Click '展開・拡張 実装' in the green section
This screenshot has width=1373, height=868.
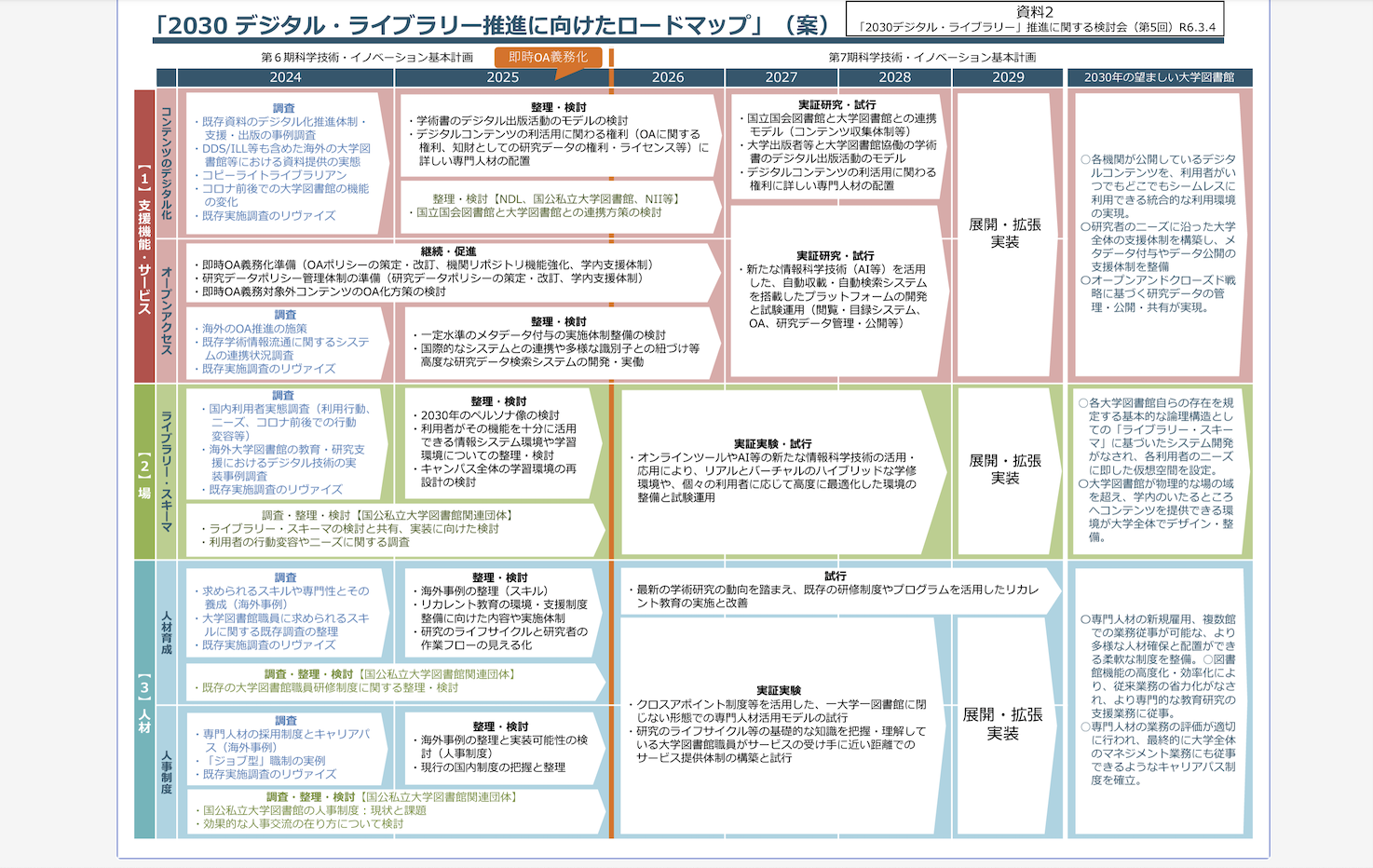(x=1005, y=469)
